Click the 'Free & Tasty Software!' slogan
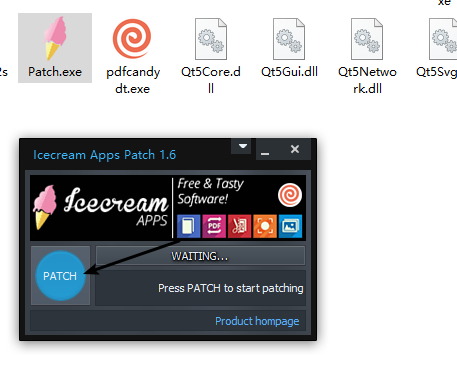The width and height of the screenshot is (457, 384). 211,191
